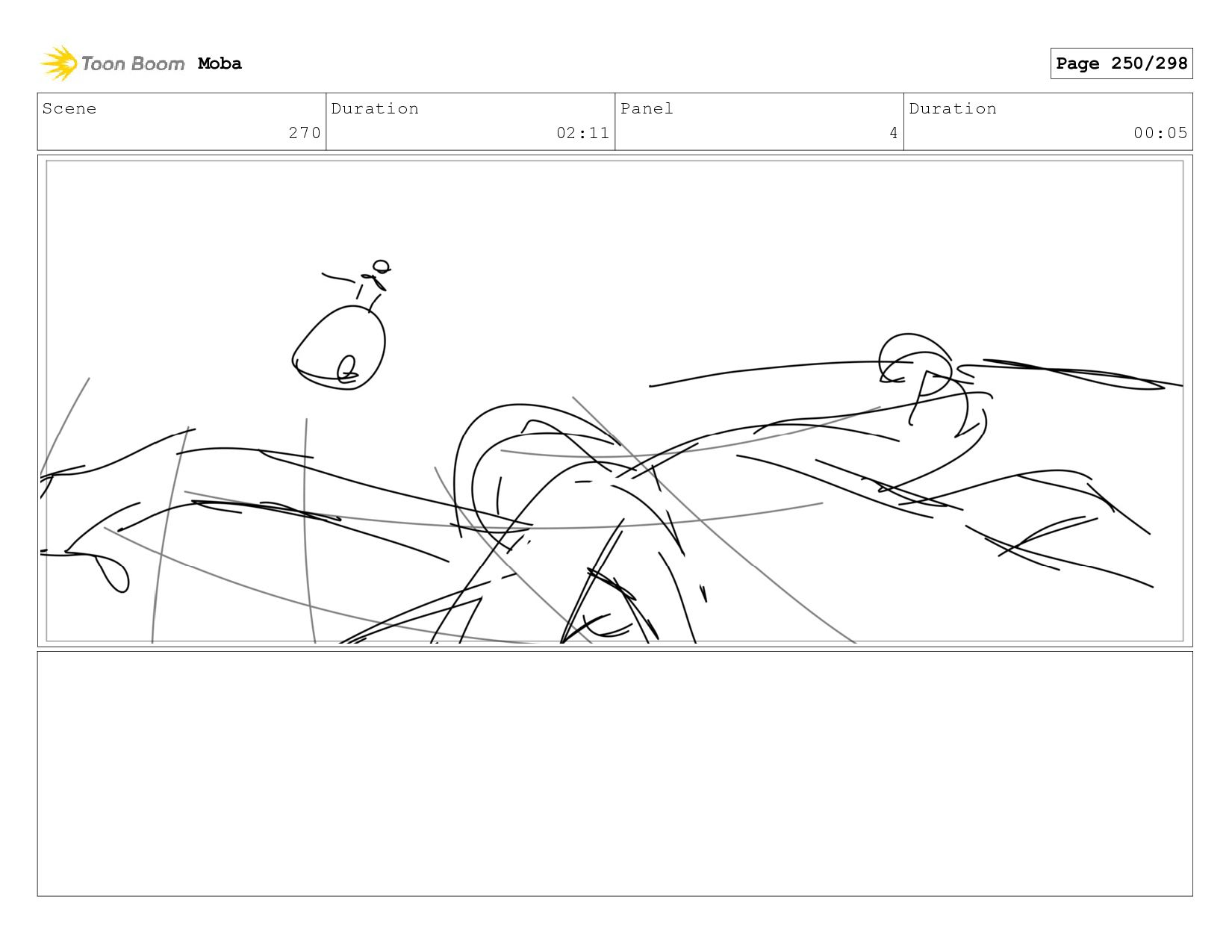Click 'Duration' label next to Panel
Image resolution: width=1232 pixels, height=952 pixels.
pos(953,108)
